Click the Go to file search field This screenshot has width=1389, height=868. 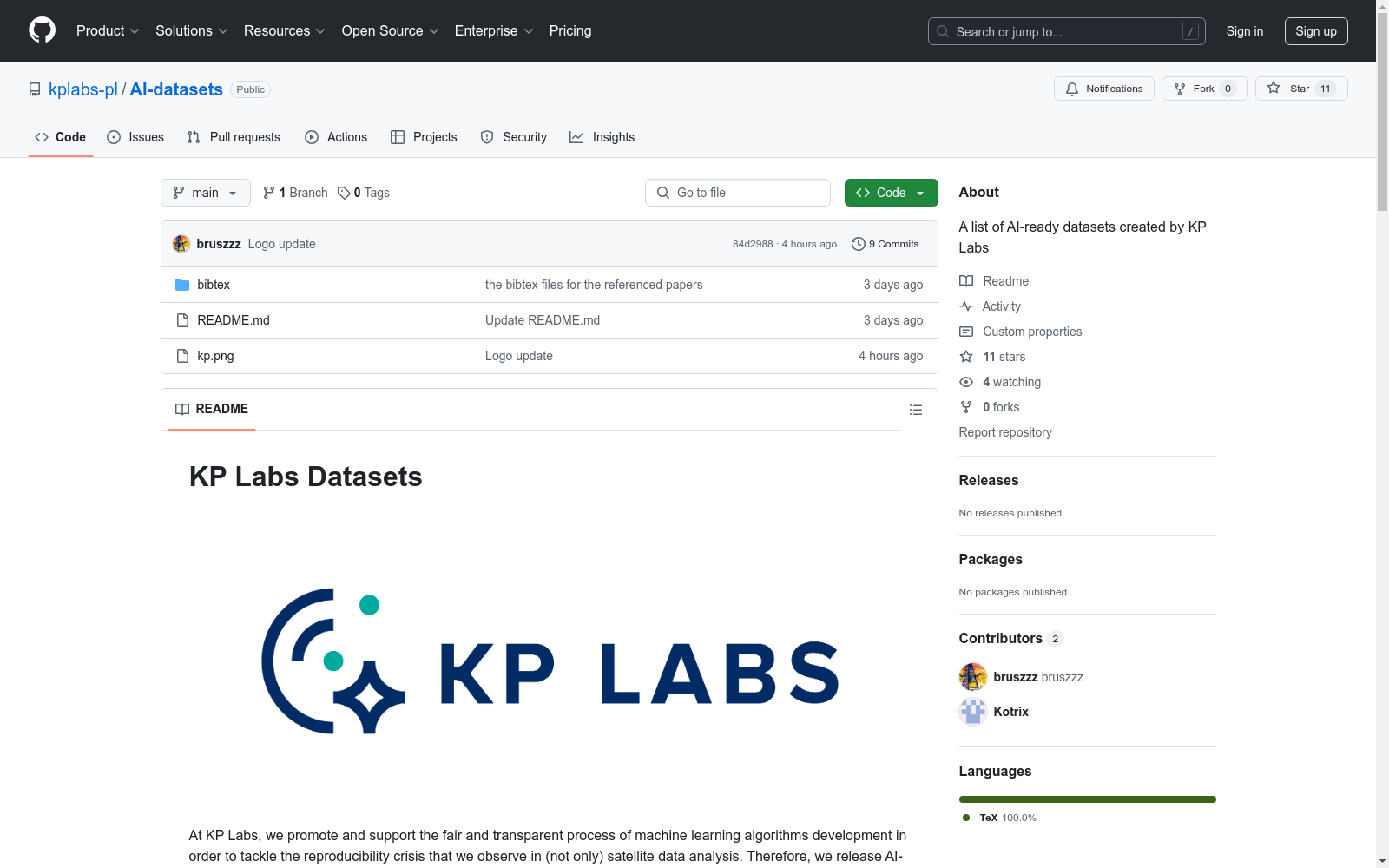point(738,193)
